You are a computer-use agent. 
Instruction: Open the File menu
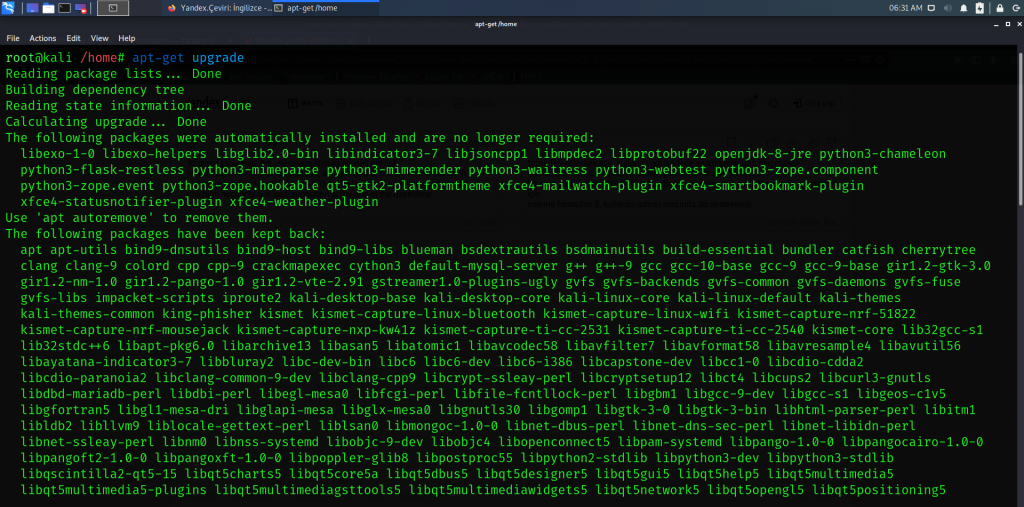13,38
